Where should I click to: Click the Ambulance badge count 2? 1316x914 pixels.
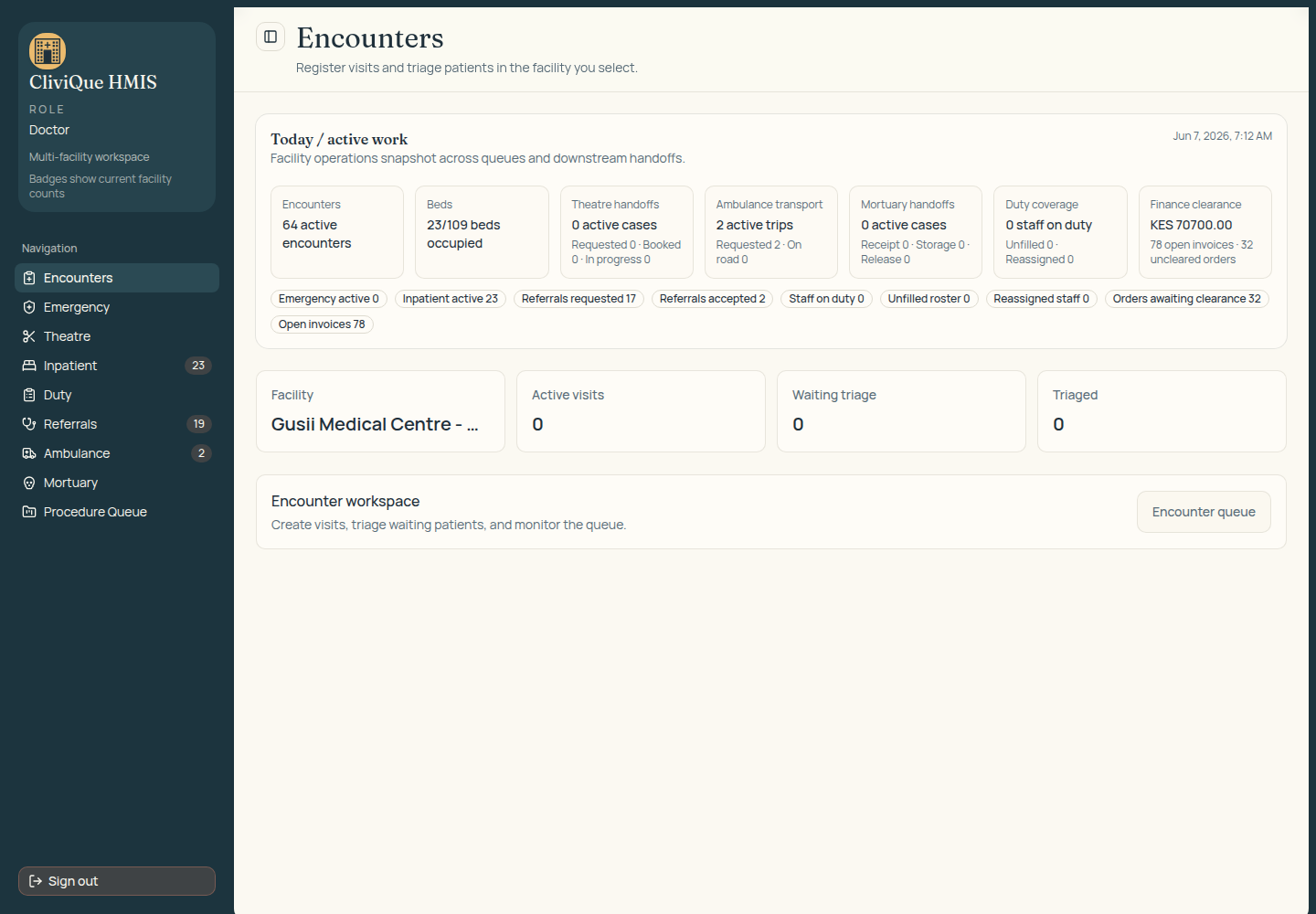pos(202,453)
